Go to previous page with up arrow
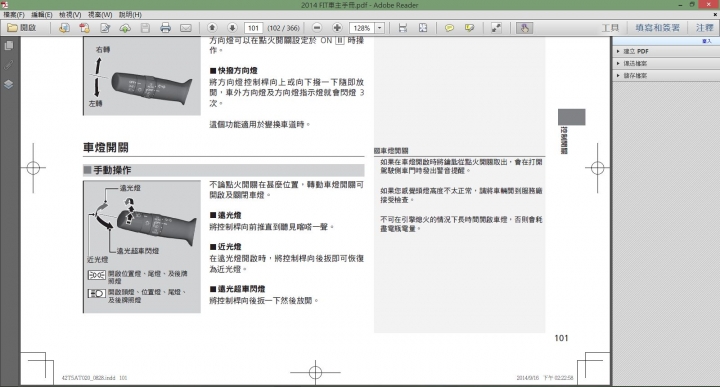Viewport: 720px width, 387px height. click(212, 28)
